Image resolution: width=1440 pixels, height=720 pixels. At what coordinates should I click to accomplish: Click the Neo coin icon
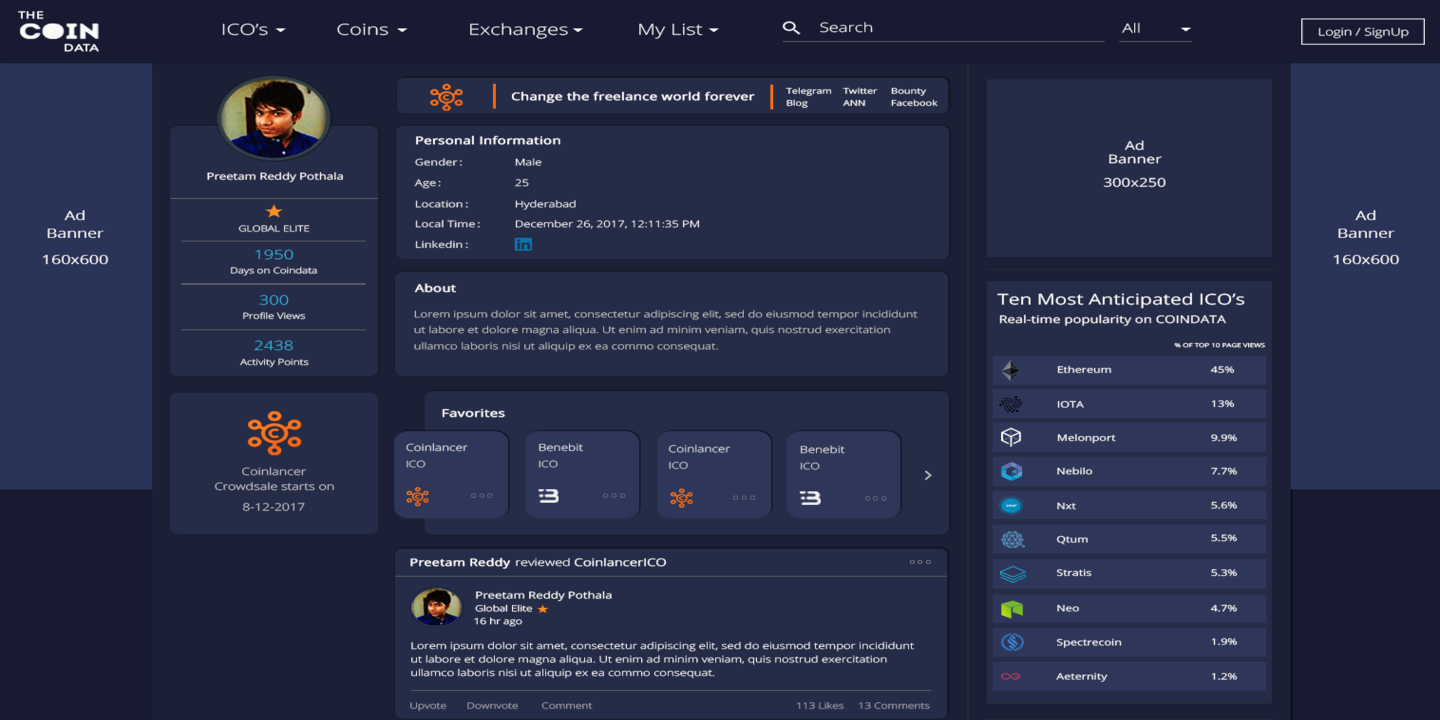point(1012,608)
